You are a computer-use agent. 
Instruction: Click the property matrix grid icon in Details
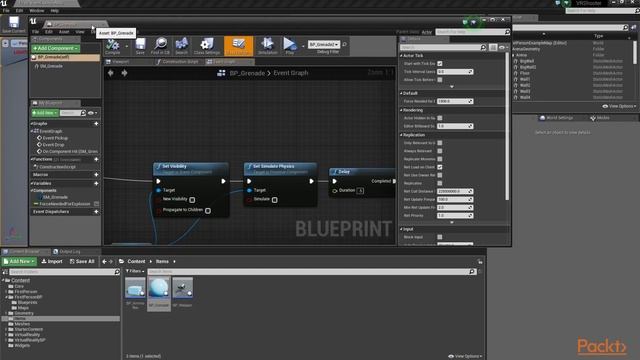click(x=493, y=48)
